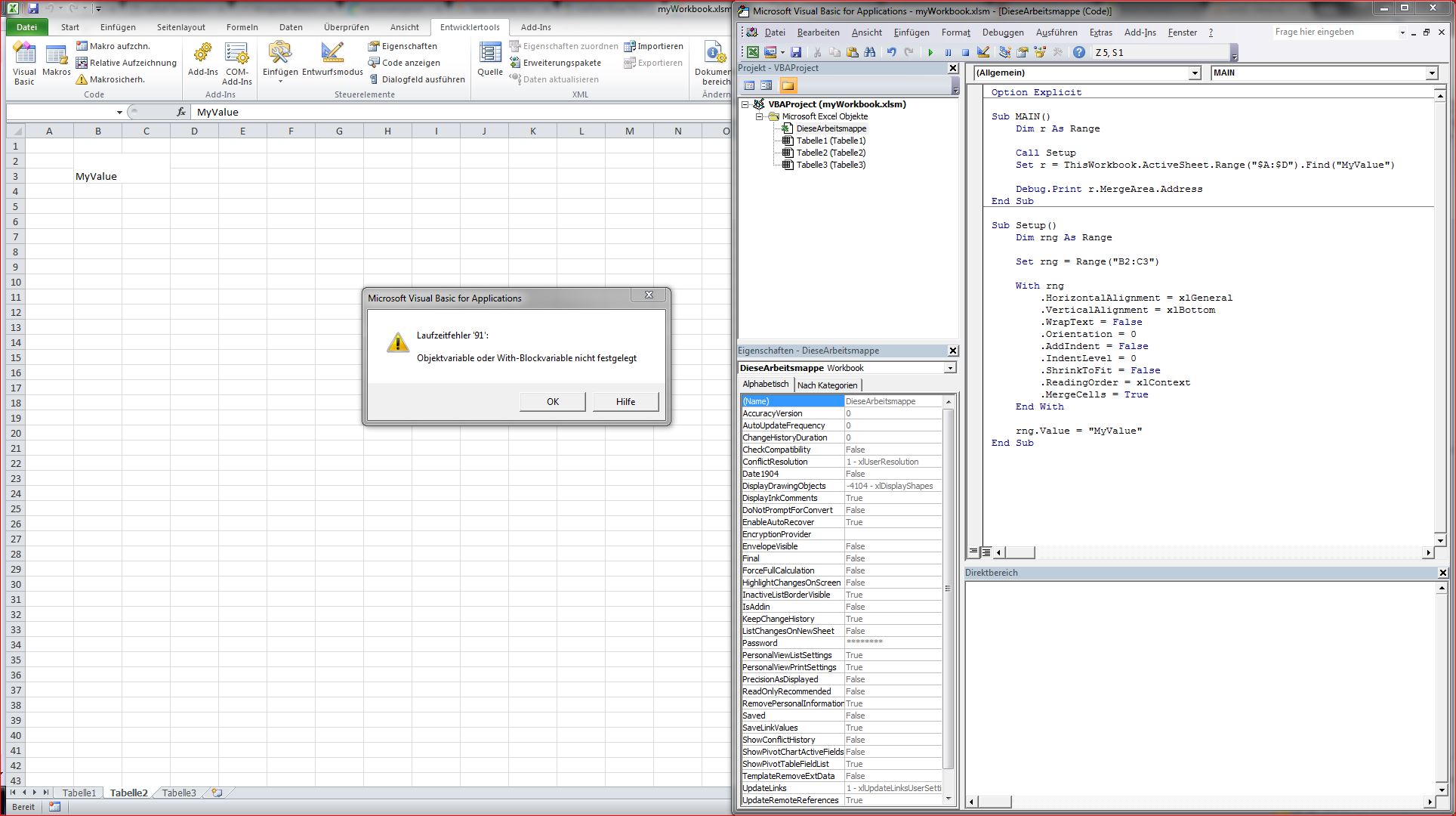Click the View Microsoft Excel icon in VBA toolbar
1456x816 pixels.
753,52
